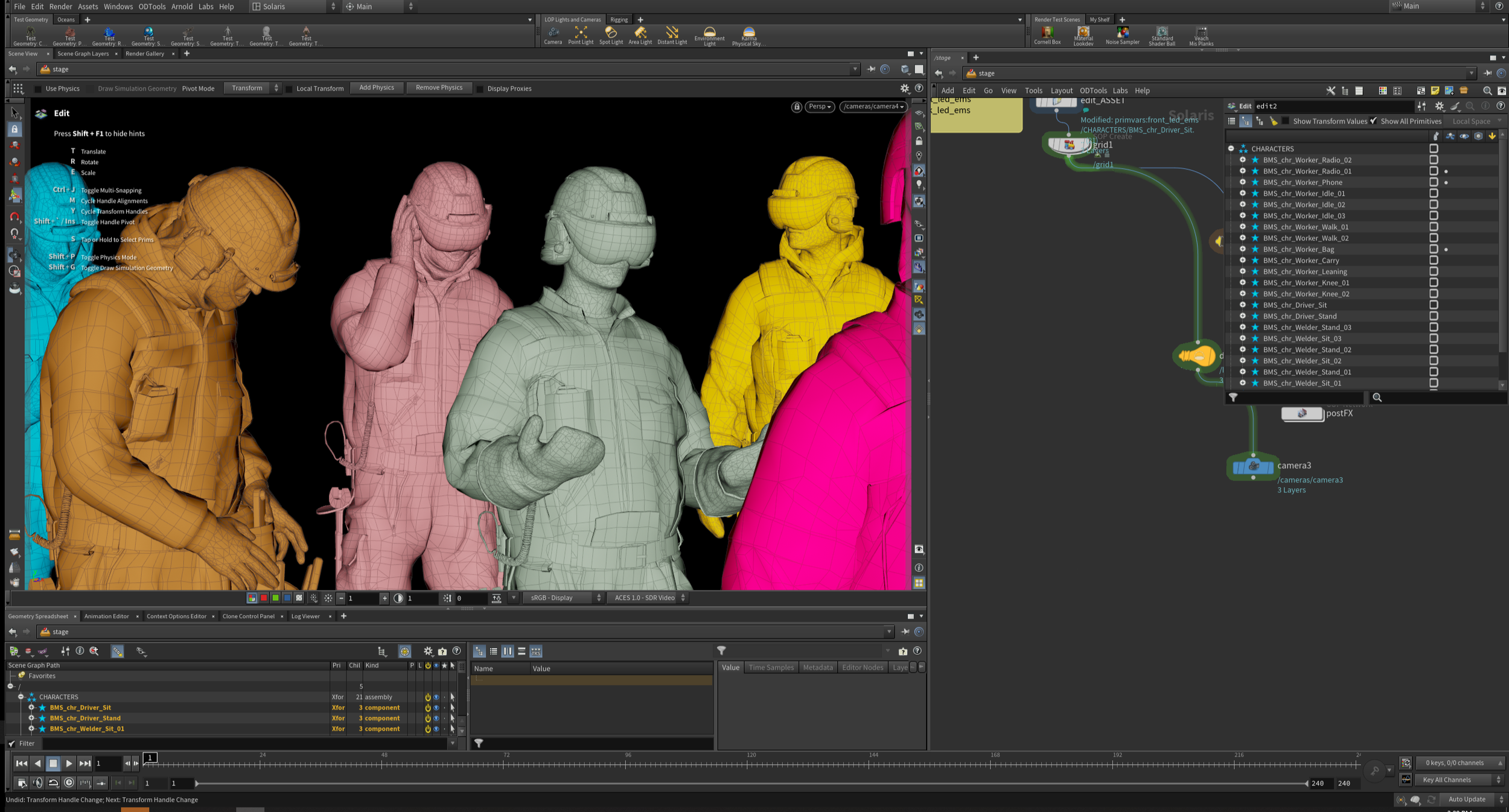The width and height of the screenshot is (1509, 812).
Task: Click the Remove Physics button
Action: click(x=439, y=88)
